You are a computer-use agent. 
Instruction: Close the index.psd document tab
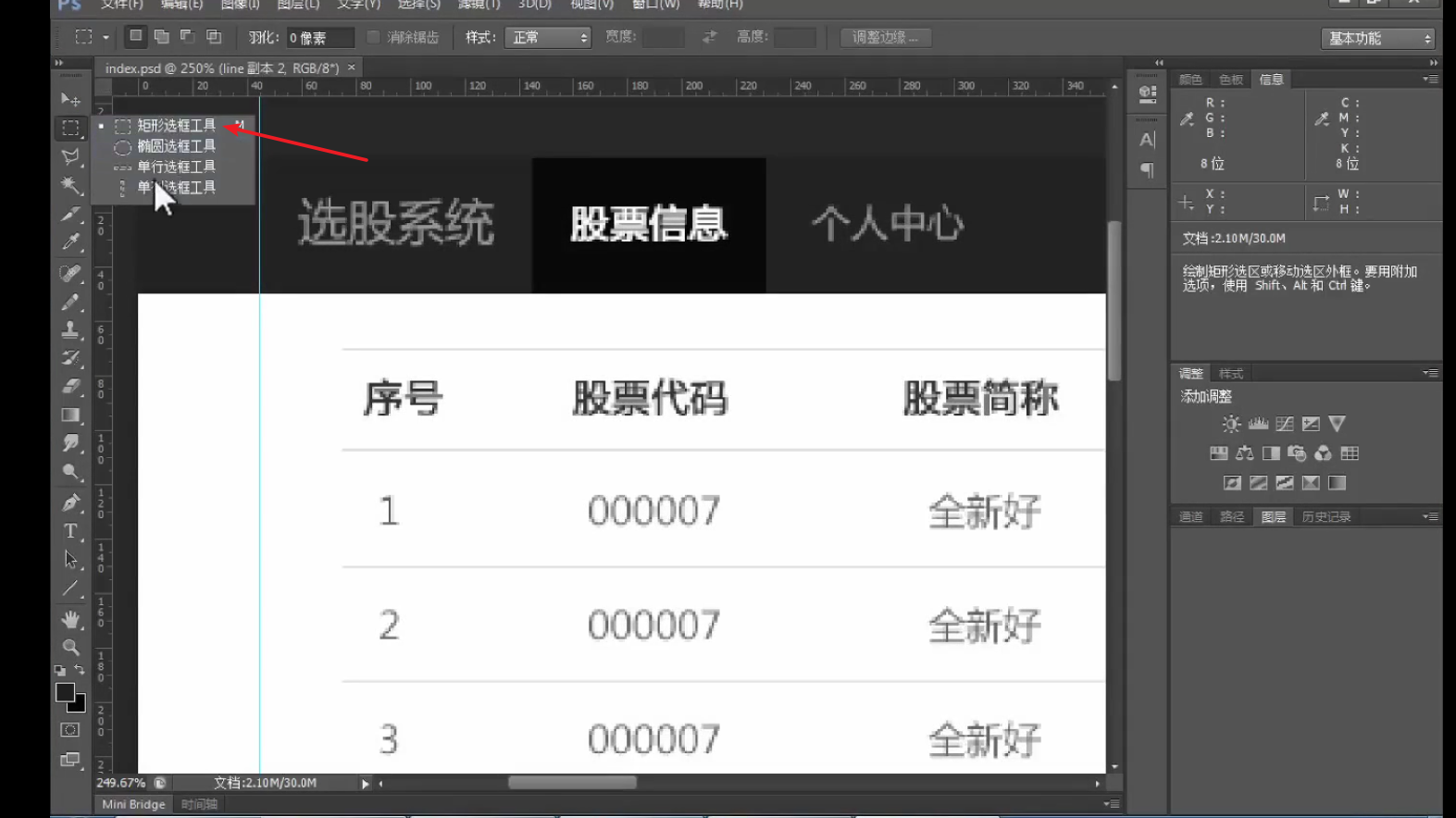(352, 68)
